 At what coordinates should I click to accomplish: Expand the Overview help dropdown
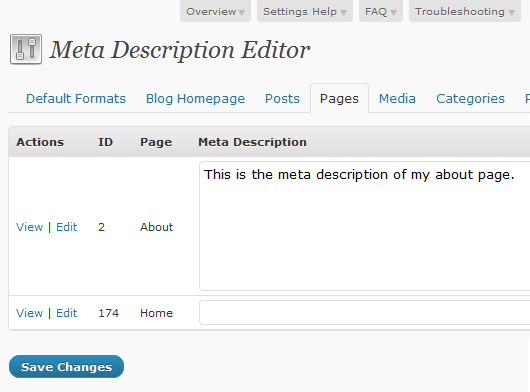tap(215, 11)
